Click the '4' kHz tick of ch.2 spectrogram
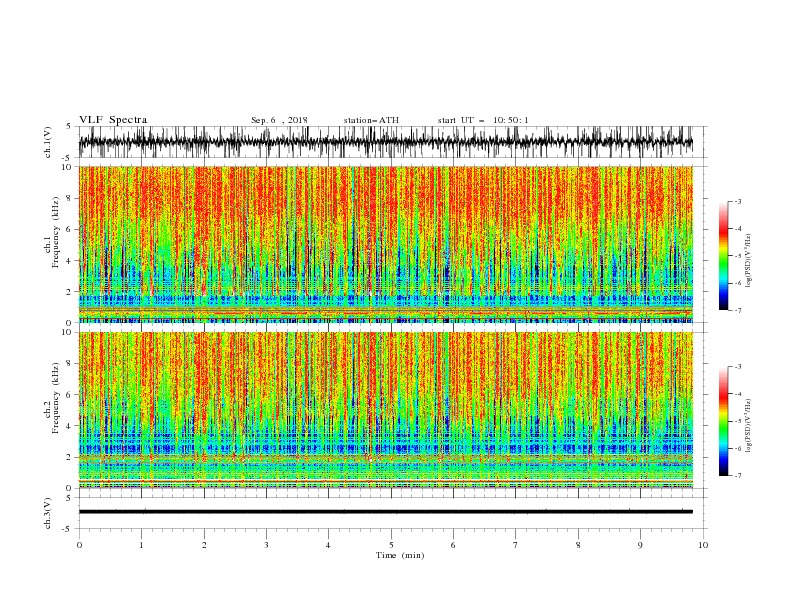Viewport: 792px width, 612px height. [70, 426]
